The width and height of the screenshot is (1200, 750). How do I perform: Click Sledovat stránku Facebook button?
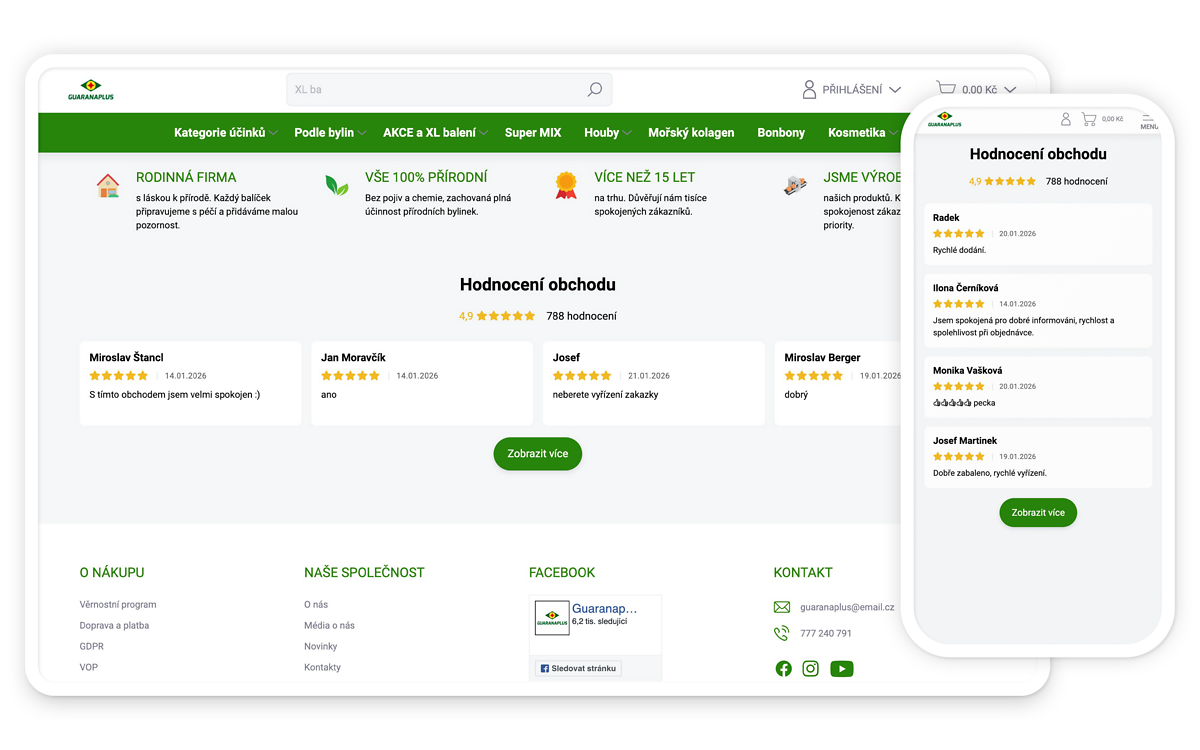point(579,669)
